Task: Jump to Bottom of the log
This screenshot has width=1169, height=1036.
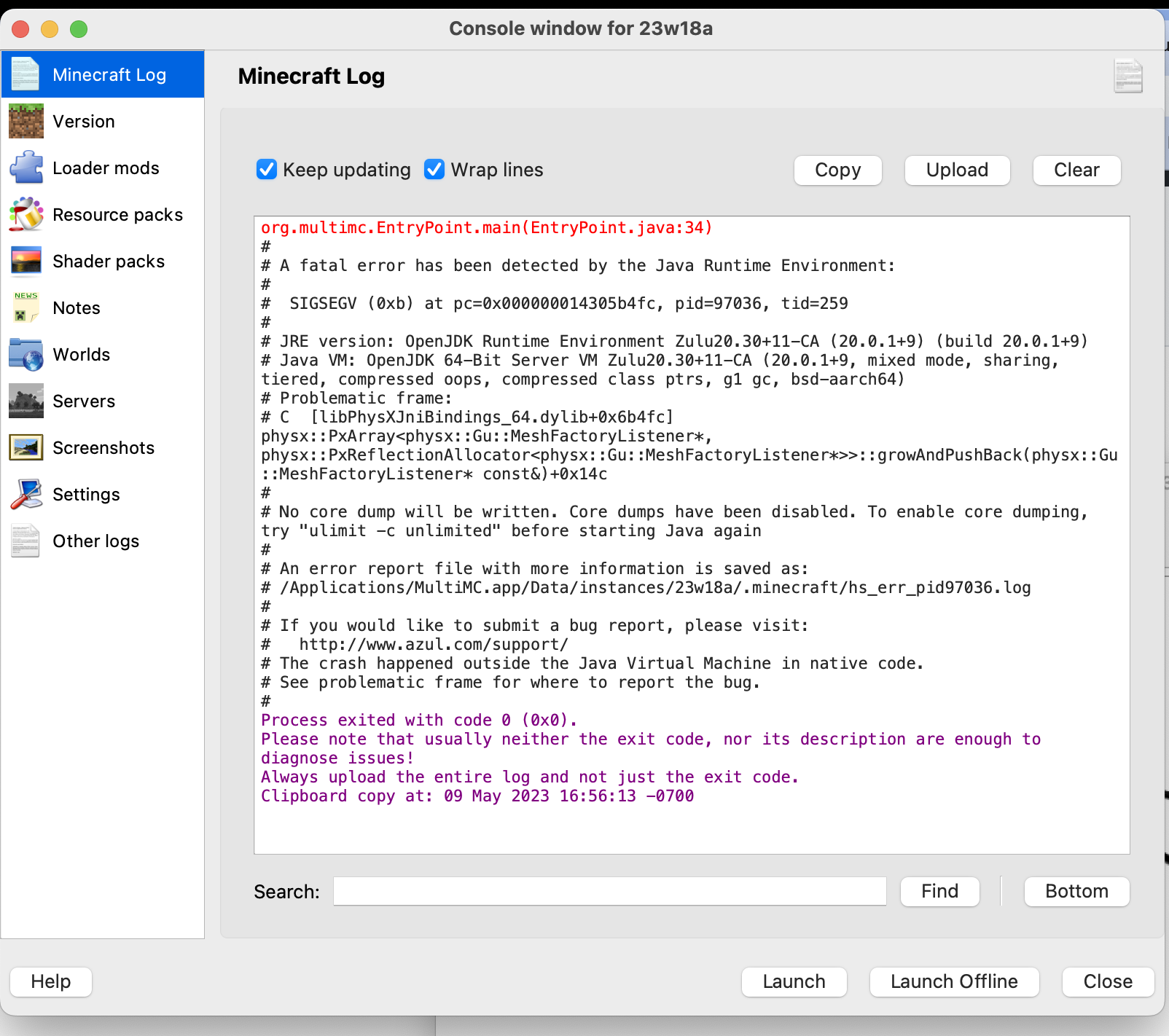Action: [1076, 891]
